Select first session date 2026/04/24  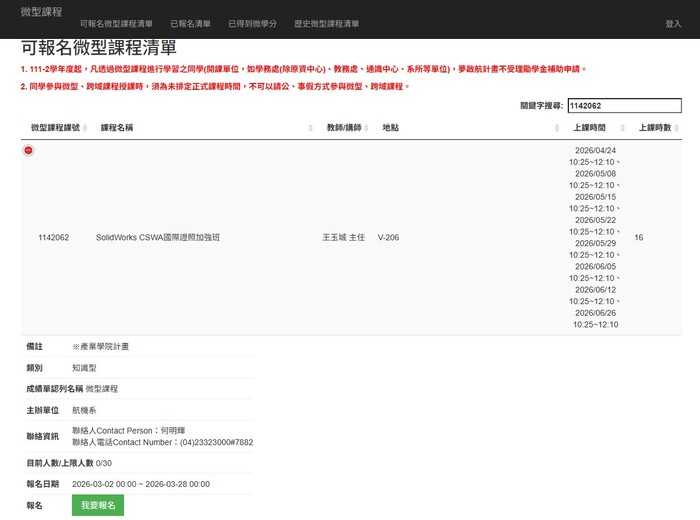click(x=595, y=150)
